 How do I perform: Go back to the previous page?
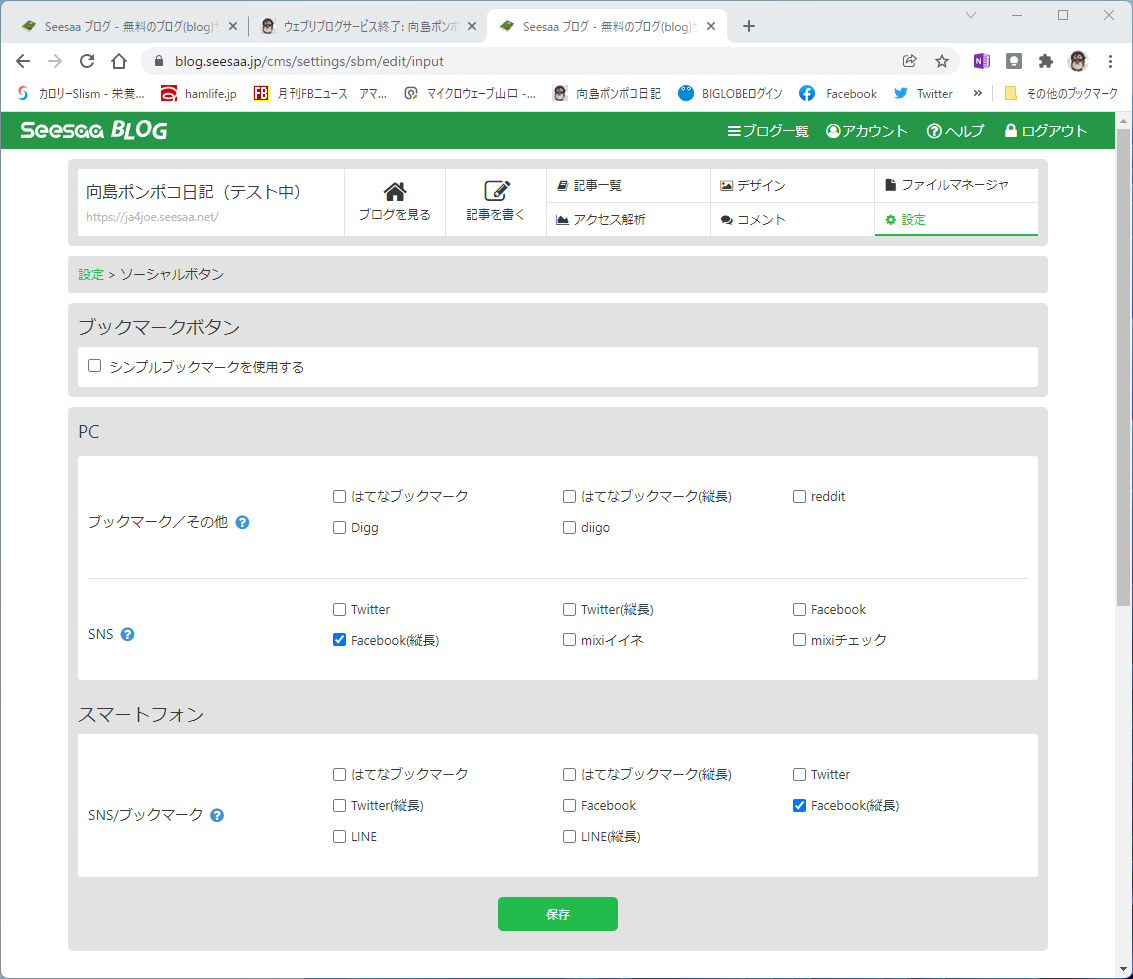tap(23, 61)
